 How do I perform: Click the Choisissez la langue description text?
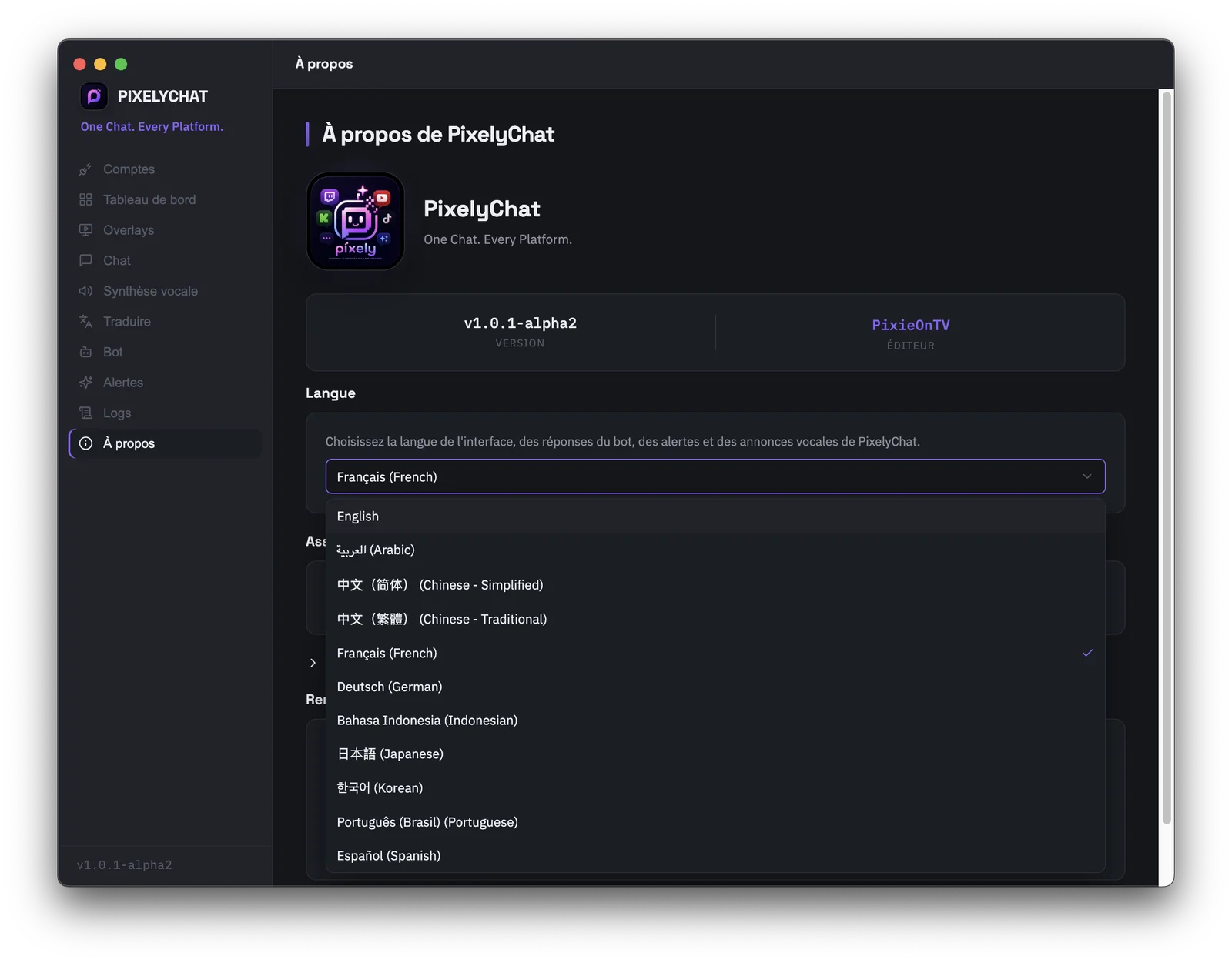coord(622,442)
